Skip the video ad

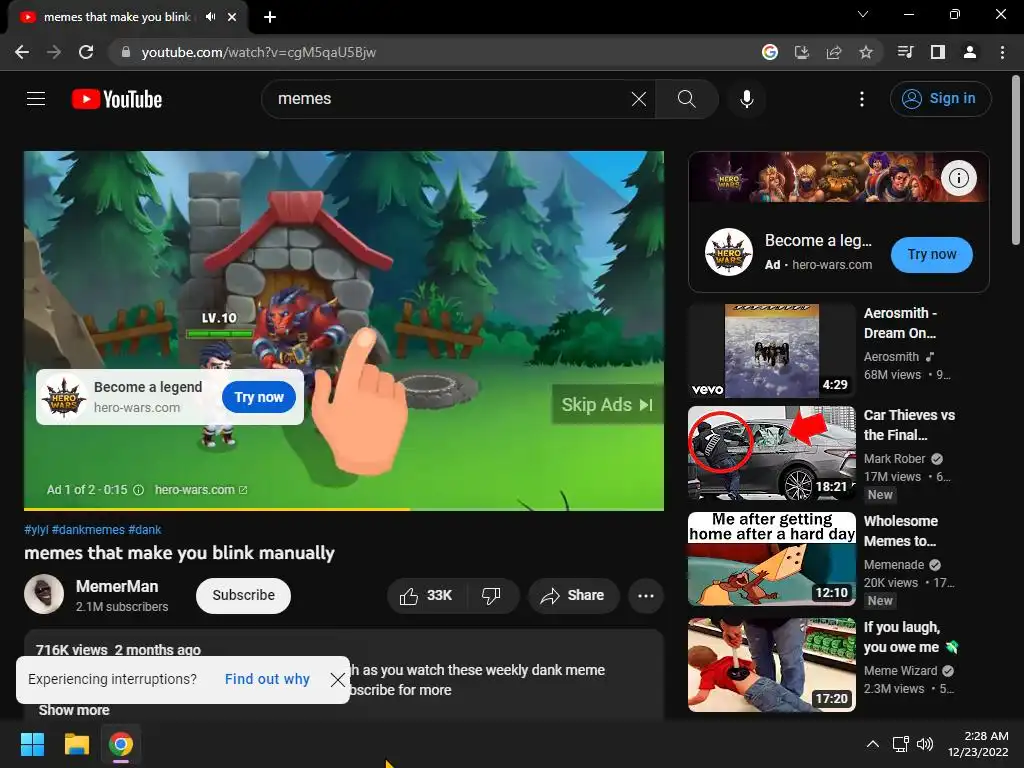coord(607,405)
